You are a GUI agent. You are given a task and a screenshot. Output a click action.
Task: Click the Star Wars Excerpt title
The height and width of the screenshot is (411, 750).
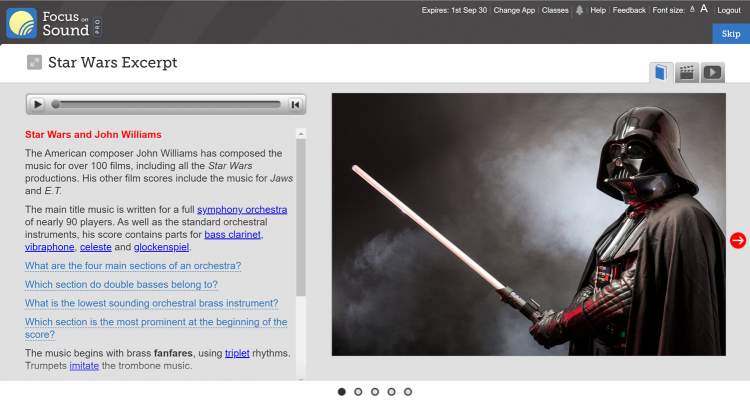pos(113,62)
